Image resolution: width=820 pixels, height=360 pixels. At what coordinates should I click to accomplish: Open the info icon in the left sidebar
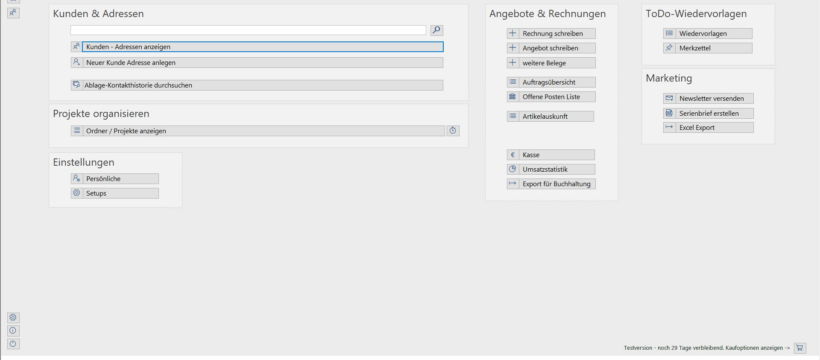(13, 331)
